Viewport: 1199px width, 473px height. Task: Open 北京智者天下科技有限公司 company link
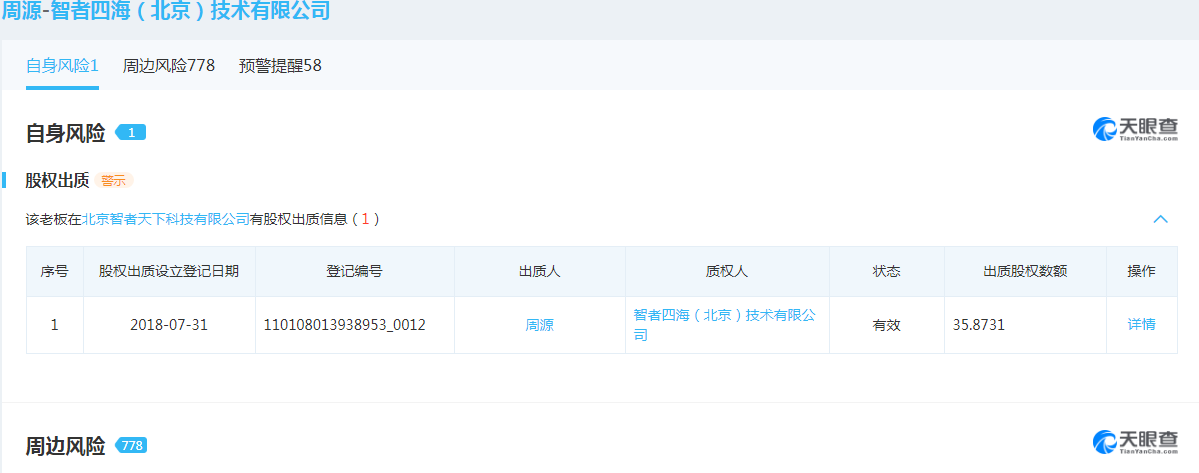coord(166,219)
